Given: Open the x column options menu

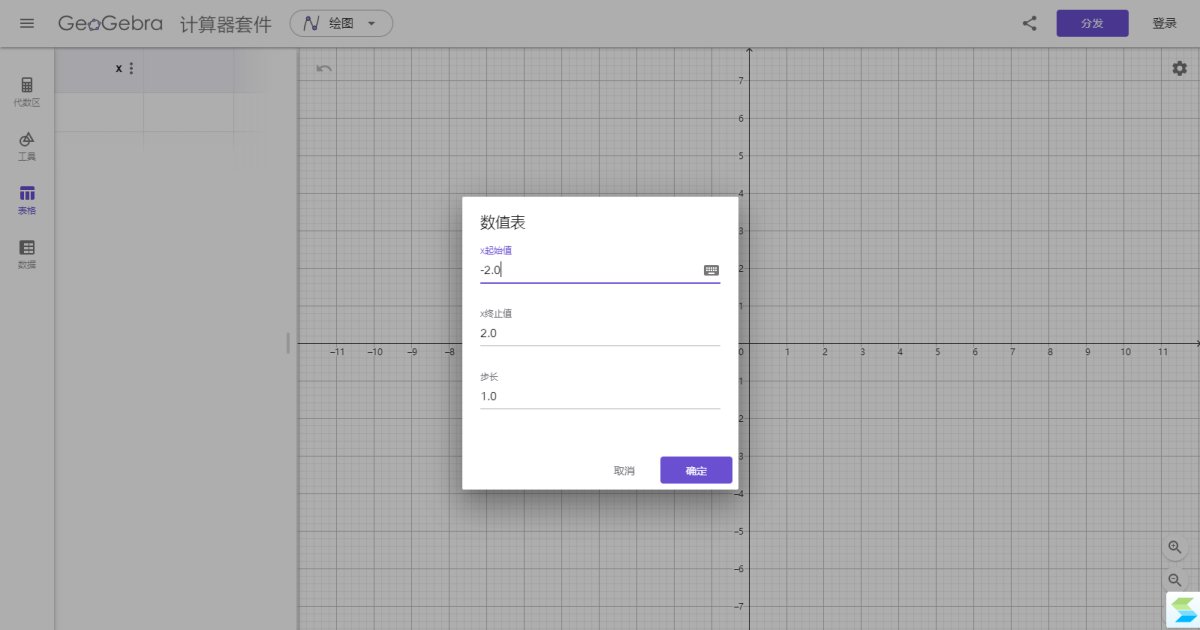Looking at the screenshot, I should [x=131, y=68].
